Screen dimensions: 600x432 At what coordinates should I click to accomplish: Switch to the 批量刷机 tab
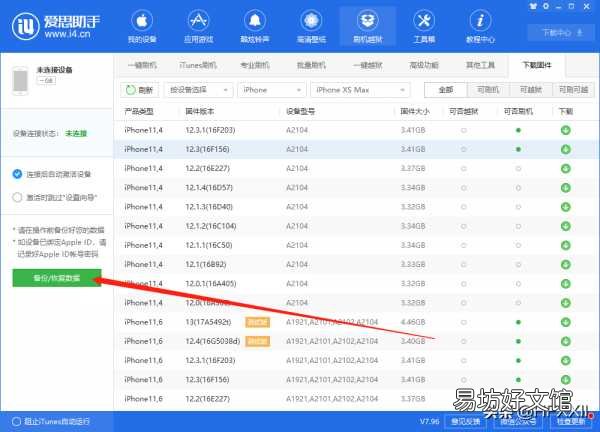(x=311, y=65)
